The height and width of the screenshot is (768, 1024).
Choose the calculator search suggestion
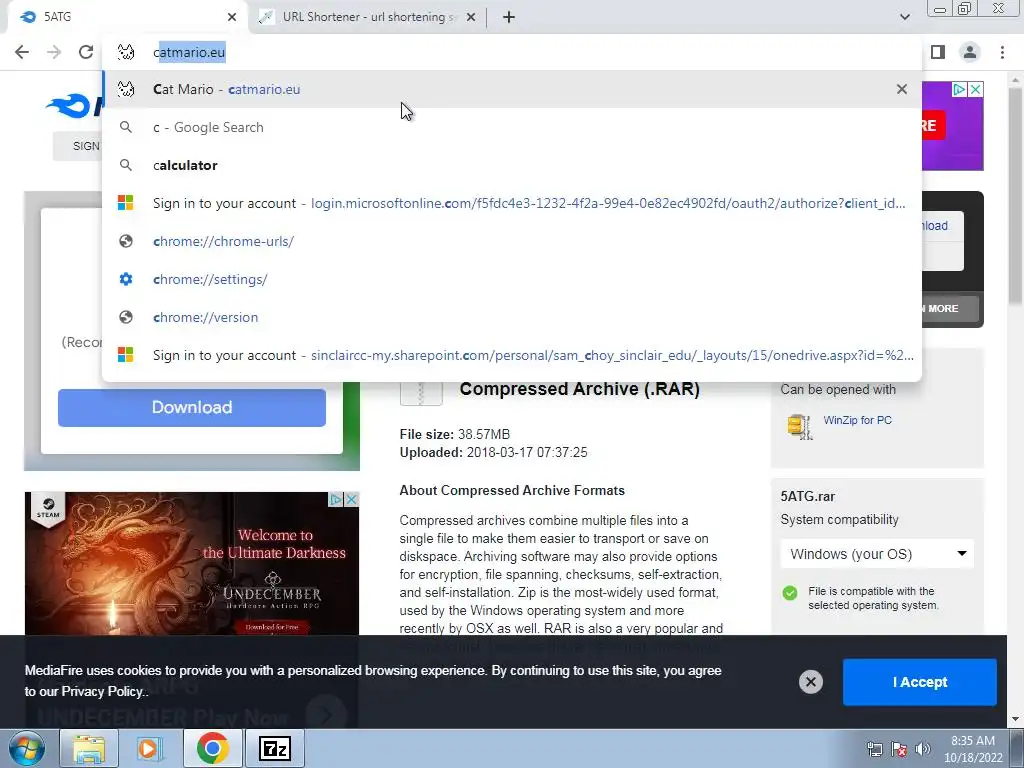[512, 165]
